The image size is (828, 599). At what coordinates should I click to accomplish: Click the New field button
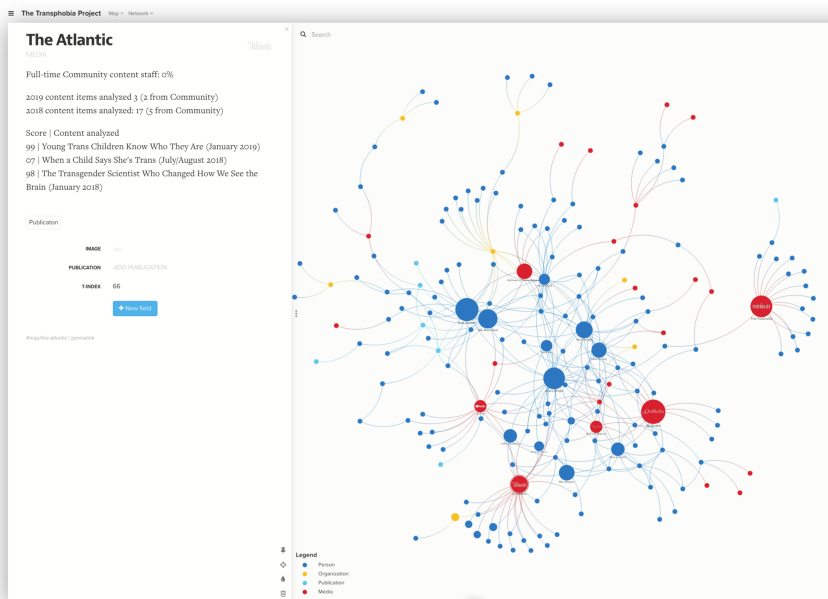[135, 308]
